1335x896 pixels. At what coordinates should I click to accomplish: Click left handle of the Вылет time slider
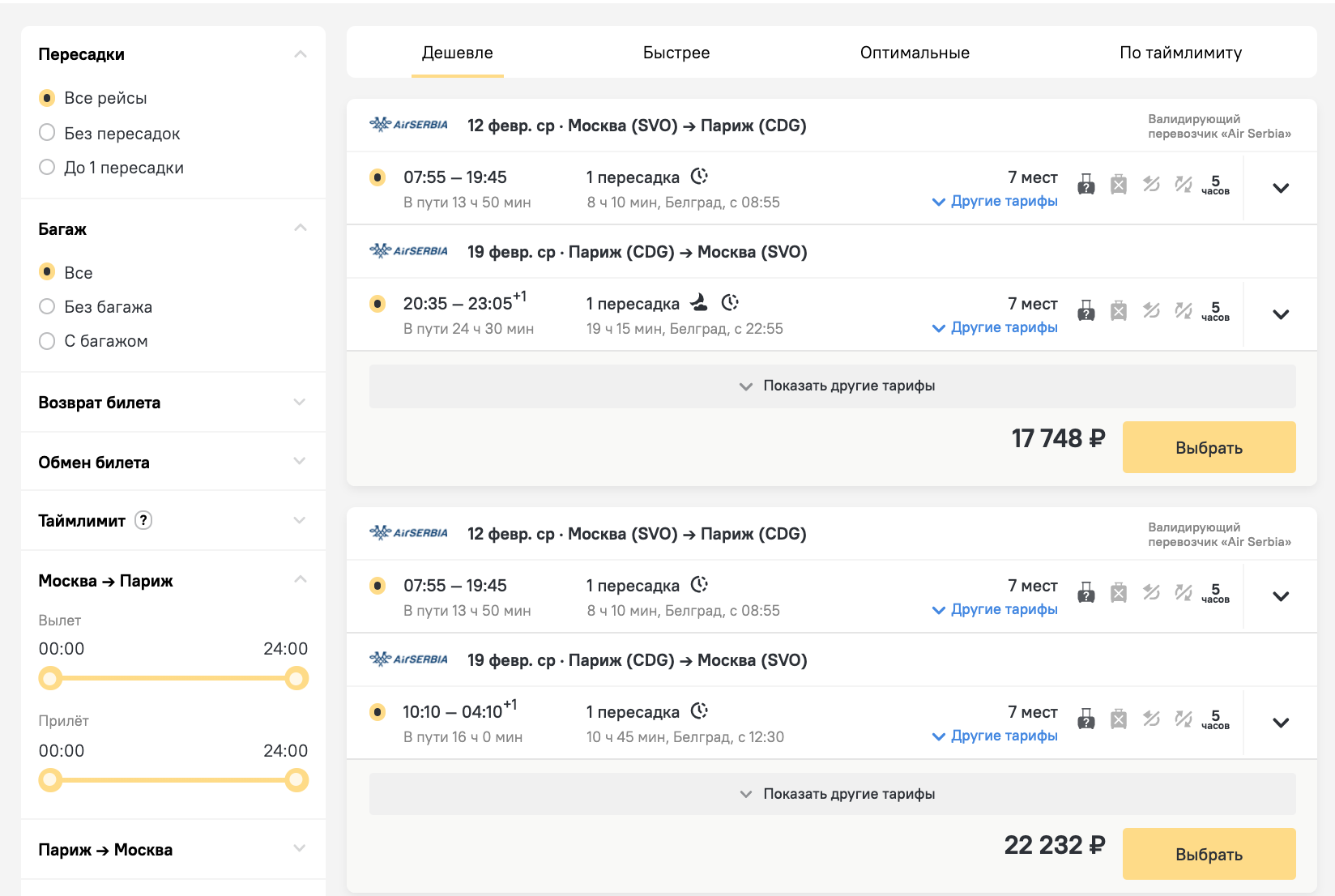(50, 678)
